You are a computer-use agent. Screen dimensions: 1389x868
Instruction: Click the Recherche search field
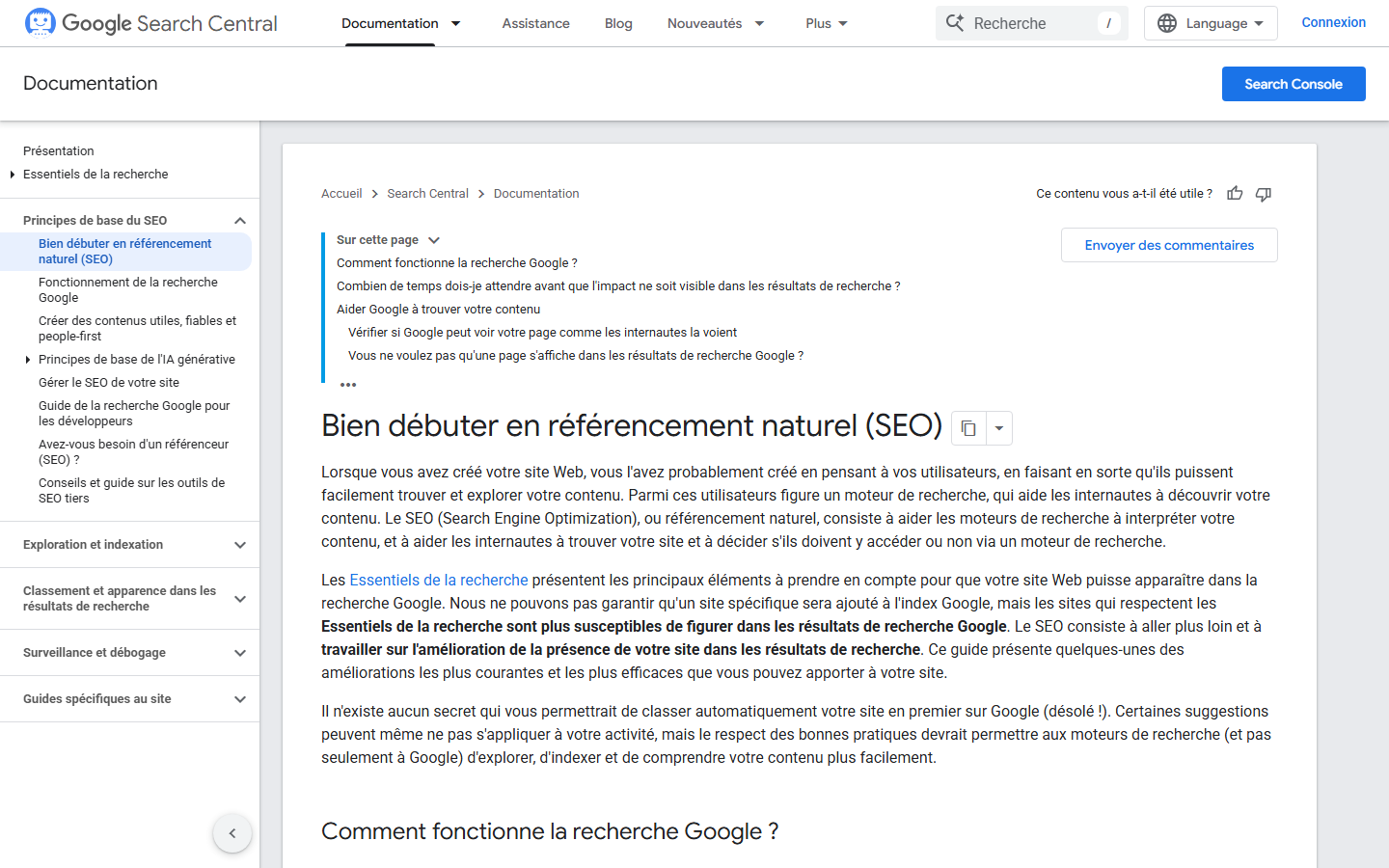coord(1031,23)
